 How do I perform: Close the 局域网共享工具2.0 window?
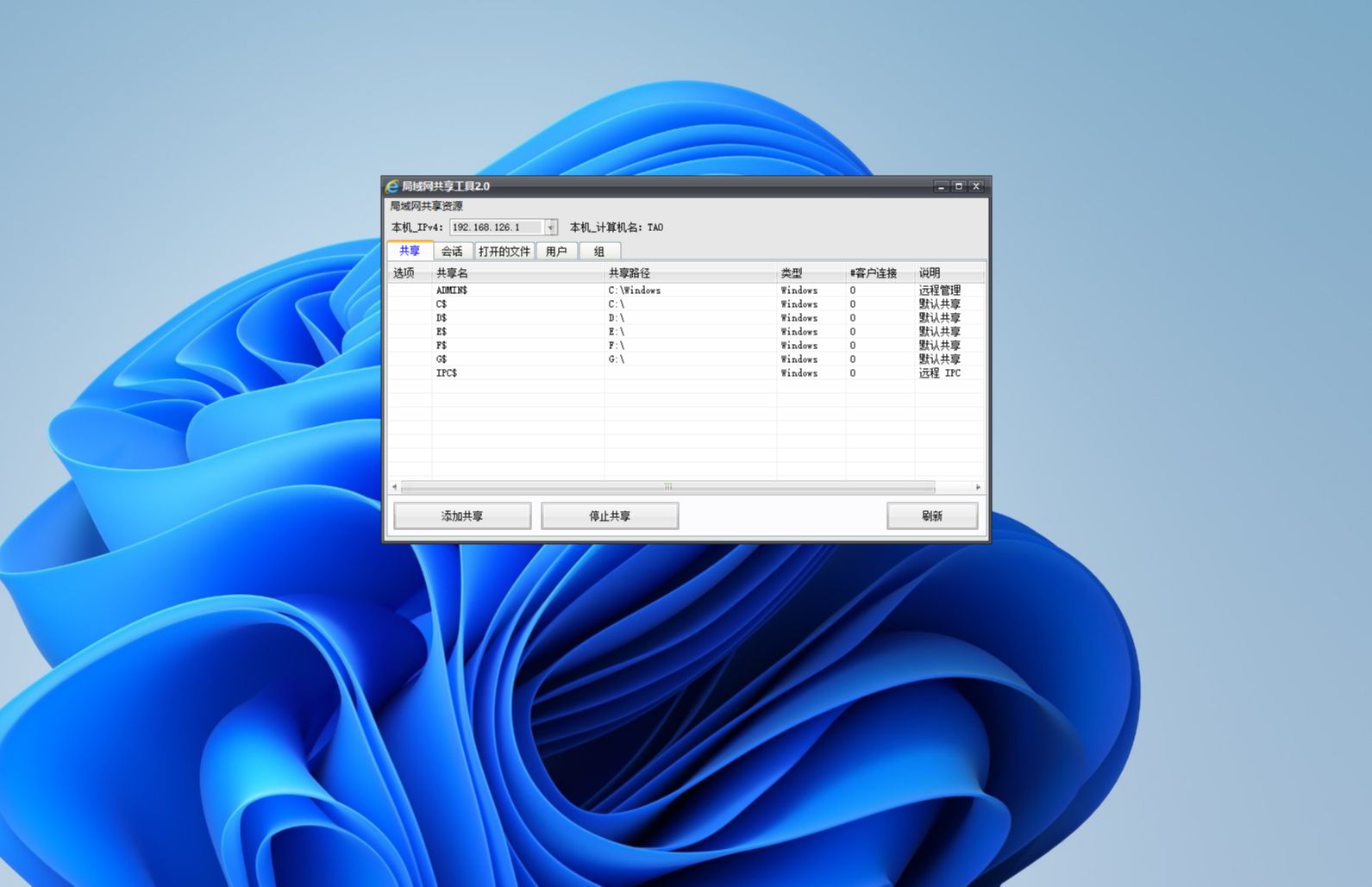(x=976, y=186)
